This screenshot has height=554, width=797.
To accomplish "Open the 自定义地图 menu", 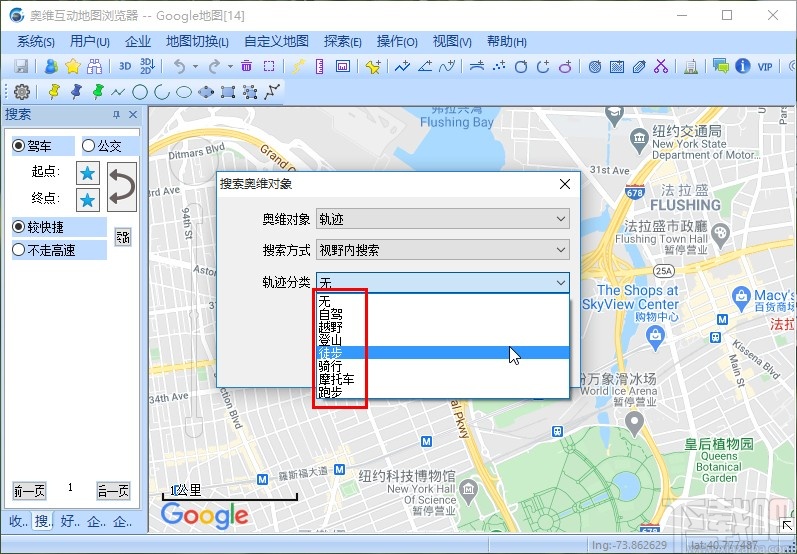I will pyautogui.click(x=277, y=42).
